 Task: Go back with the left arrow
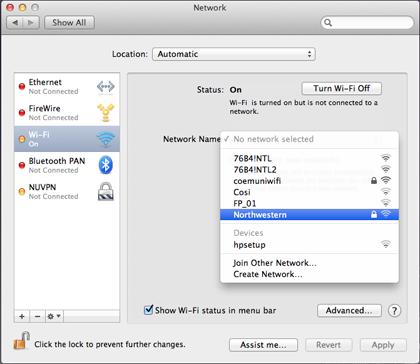pyautogui.click(x=15, y=23)
